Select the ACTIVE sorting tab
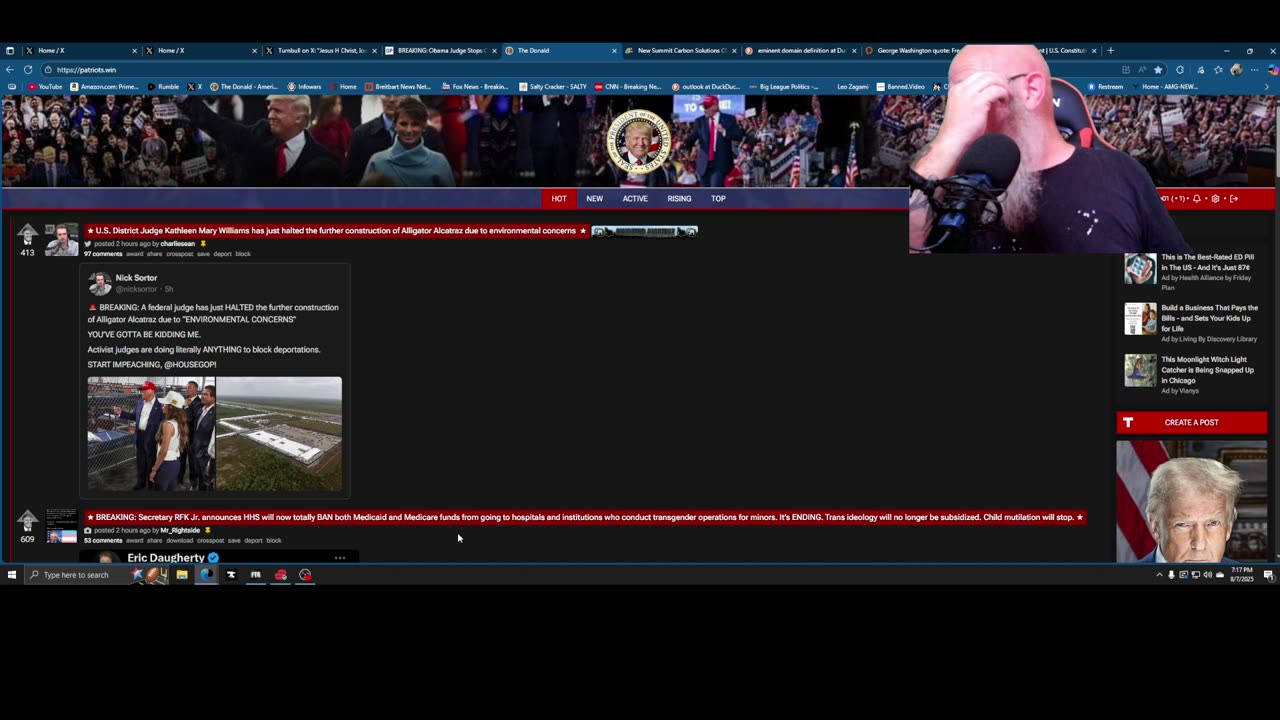This screenshot has width=1280, height=720. click(635, 198)
